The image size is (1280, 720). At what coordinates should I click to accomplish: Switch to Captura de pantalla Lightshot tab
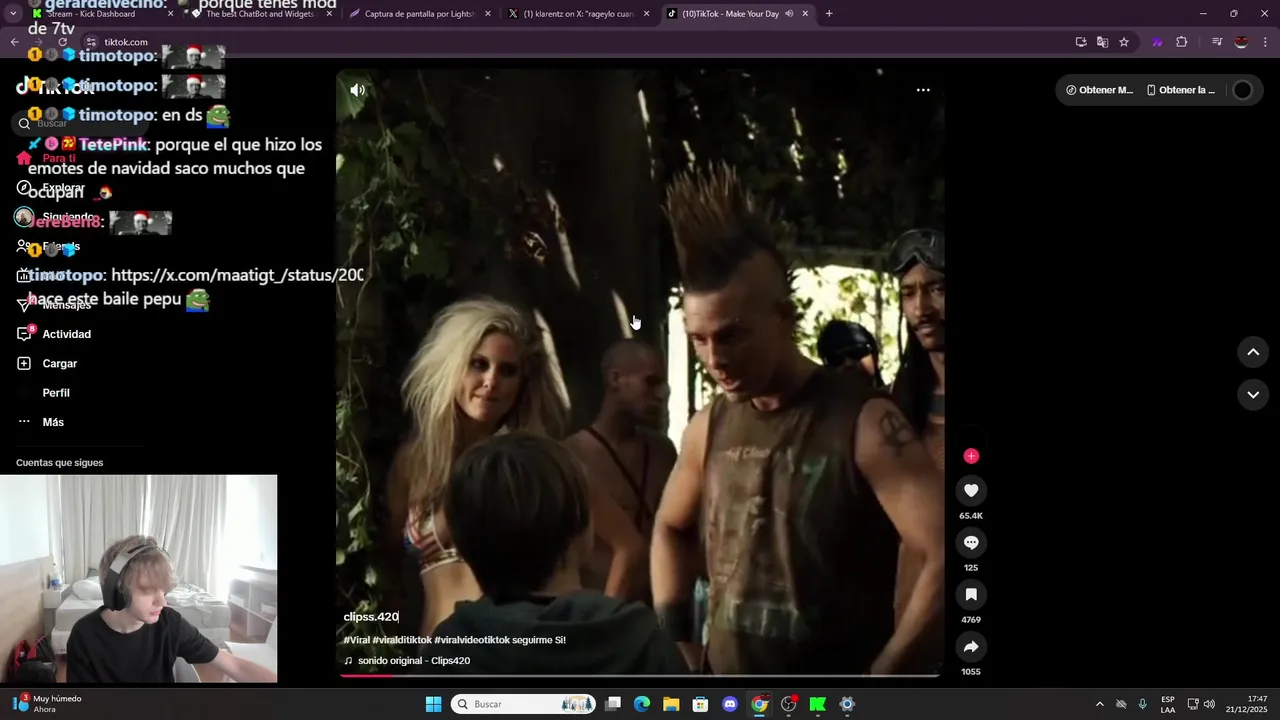coord(420,14)
